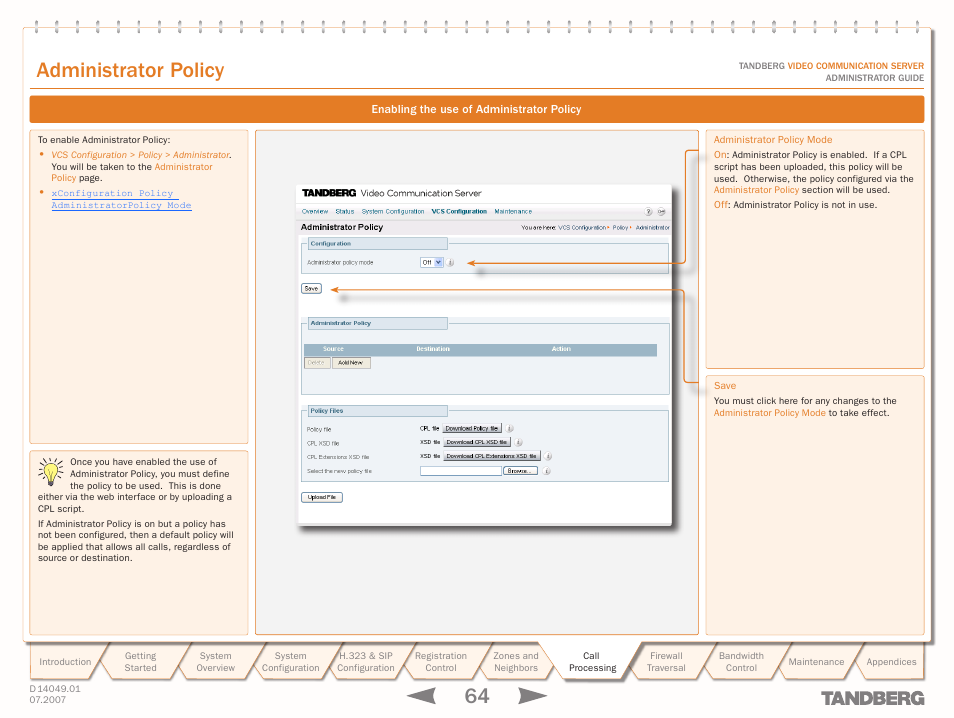Click the logout icon beside help
Image resolution: width=954 pixels, height=718 pixels.
click(661, 212)
